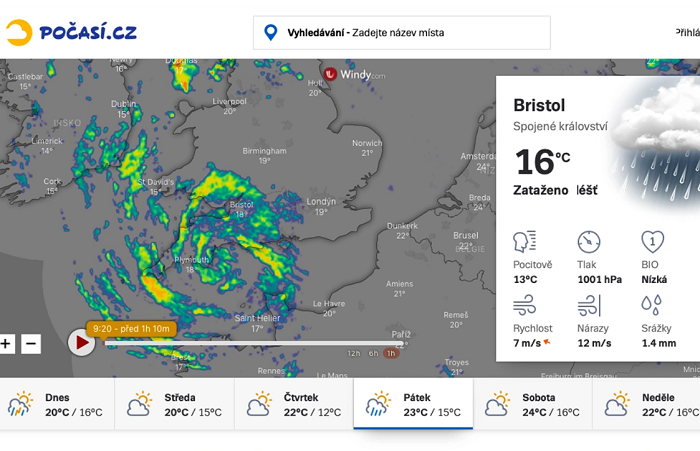
Task: Click the feels-like temperature head icon
Action: click(525, 242)
